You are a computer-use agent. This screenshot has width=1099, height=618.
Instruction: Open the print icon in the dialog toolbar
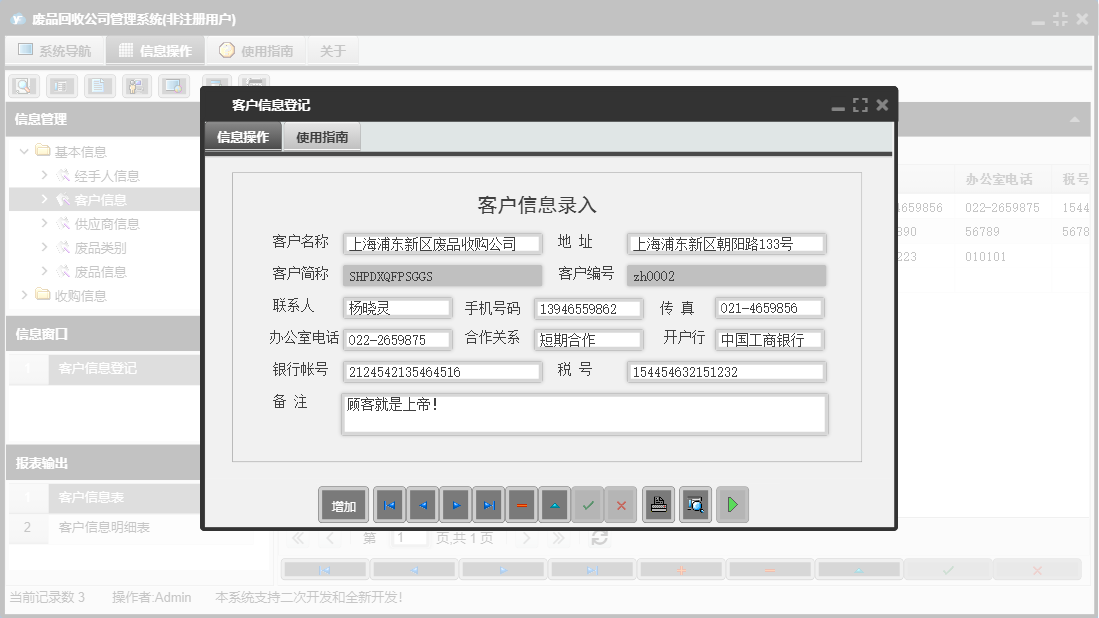658,504
